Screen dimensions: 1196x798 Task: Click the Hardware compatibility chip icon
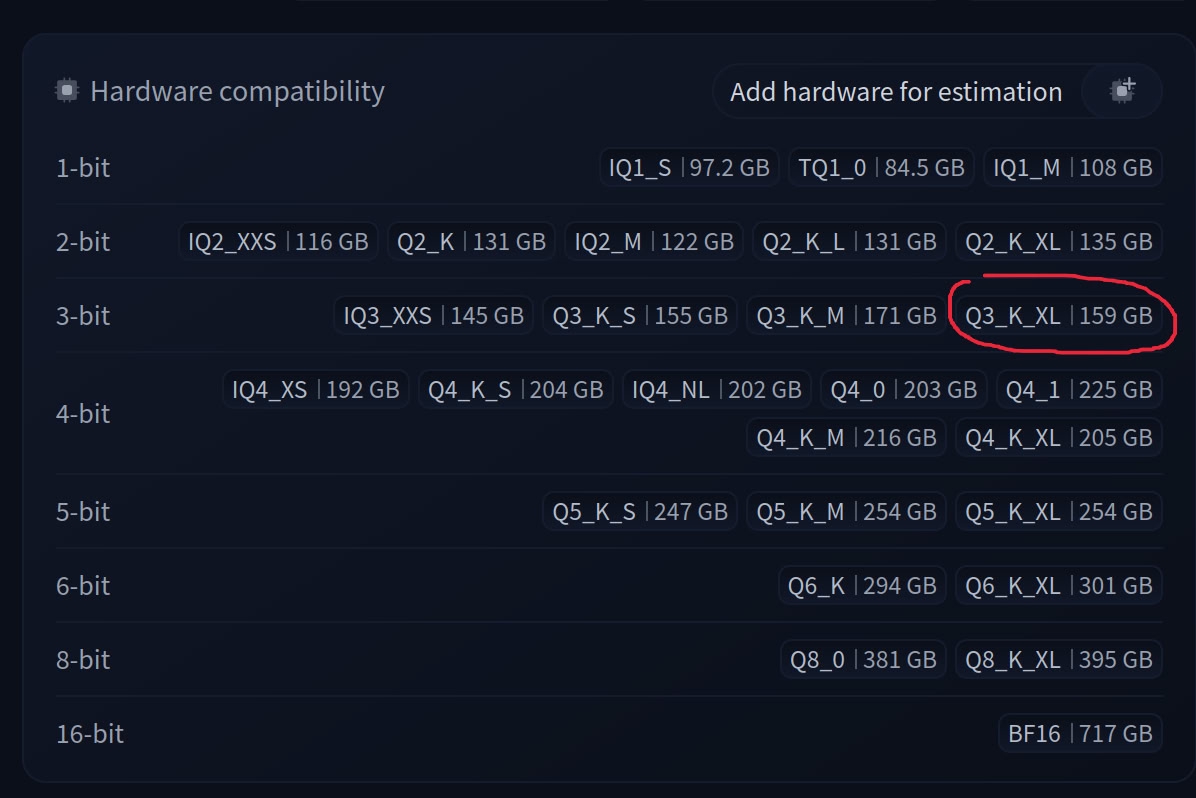(x=67, y=91)
